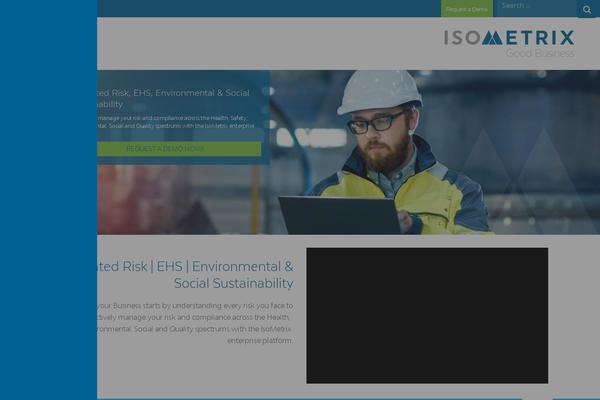This screenshot has height=400, width=600.
Task: Click the Request a Demo button in header
Action: 466,8
